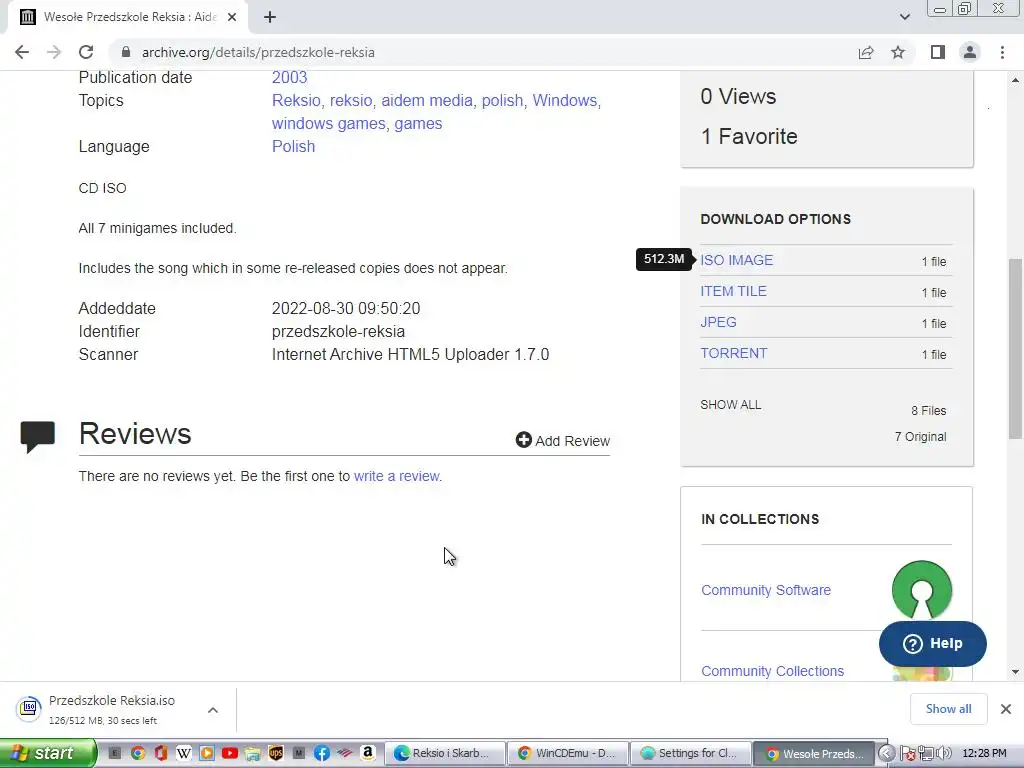Open the Windows Start menu
The height and width of the screenshot is (768, 1024).
[47, 753]
